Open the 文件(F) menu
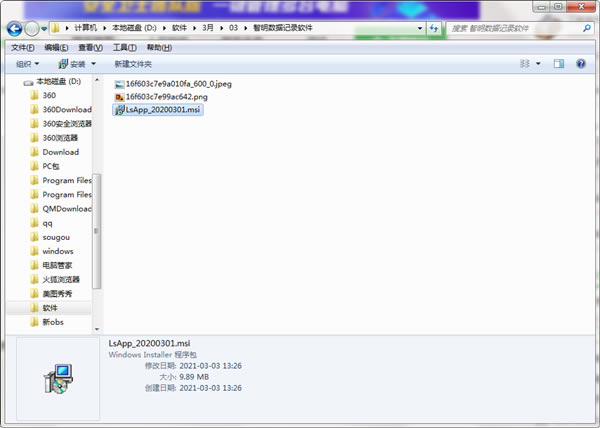The image size is (600, 428). [x=24, y=47]
